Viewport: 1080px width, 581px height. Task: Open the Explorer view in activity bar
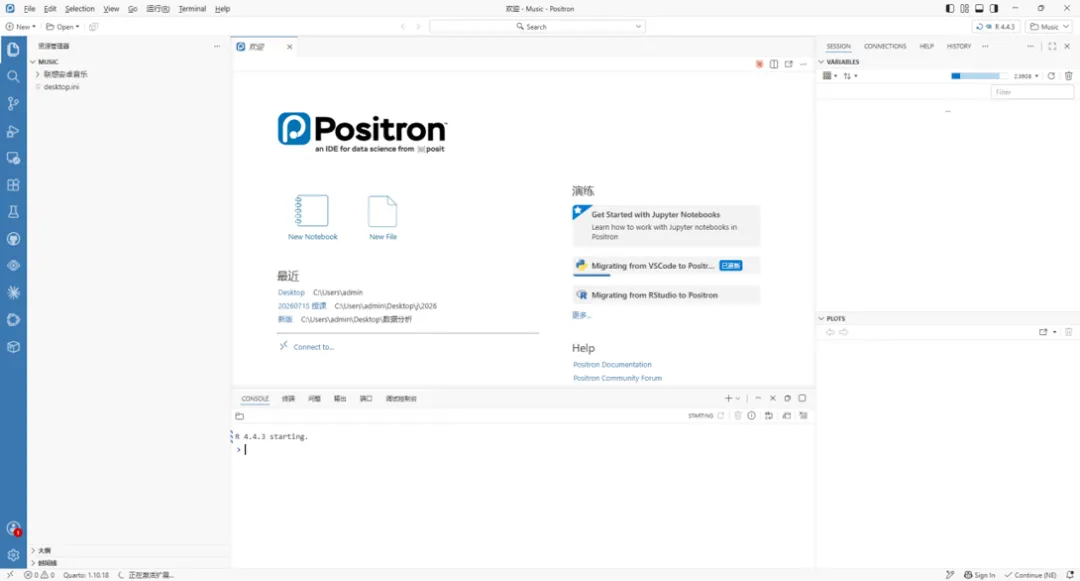(x=13, y=49)
